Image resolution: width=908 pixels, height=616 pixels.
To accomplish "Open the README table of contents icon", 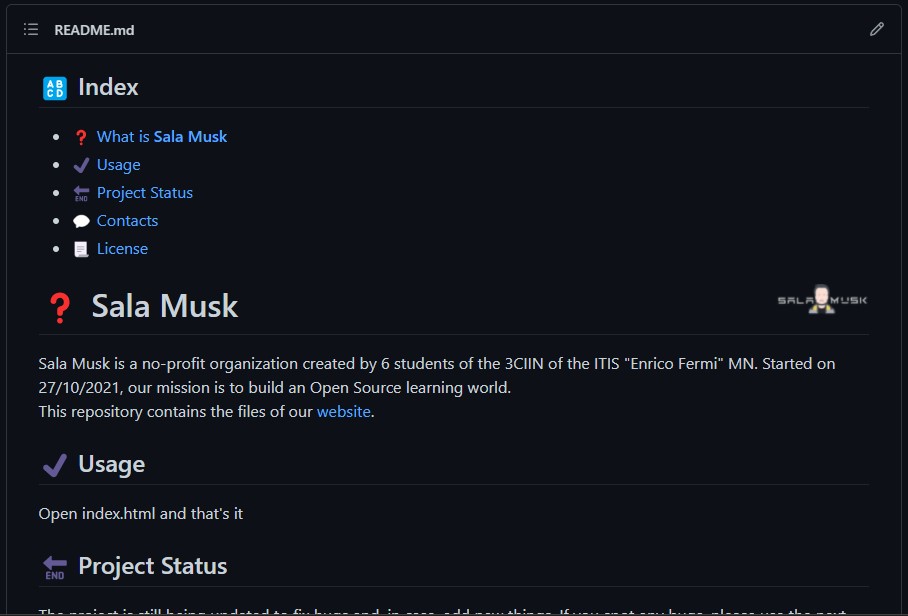I will click(31, 30).
